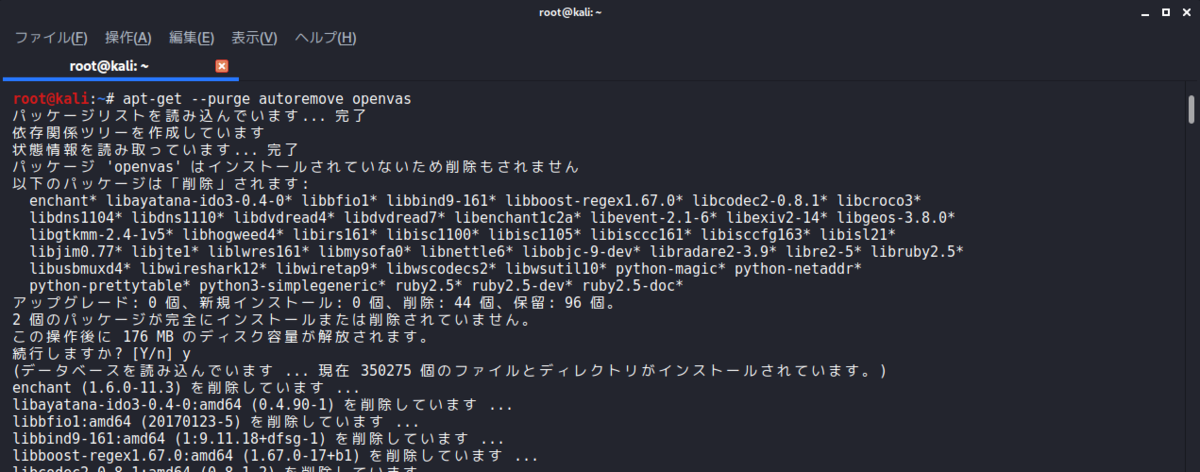Open the 操作(A) menu
Image resolution: width=1200 pixels, height=472 pixels.
click(x=128, y=38)
